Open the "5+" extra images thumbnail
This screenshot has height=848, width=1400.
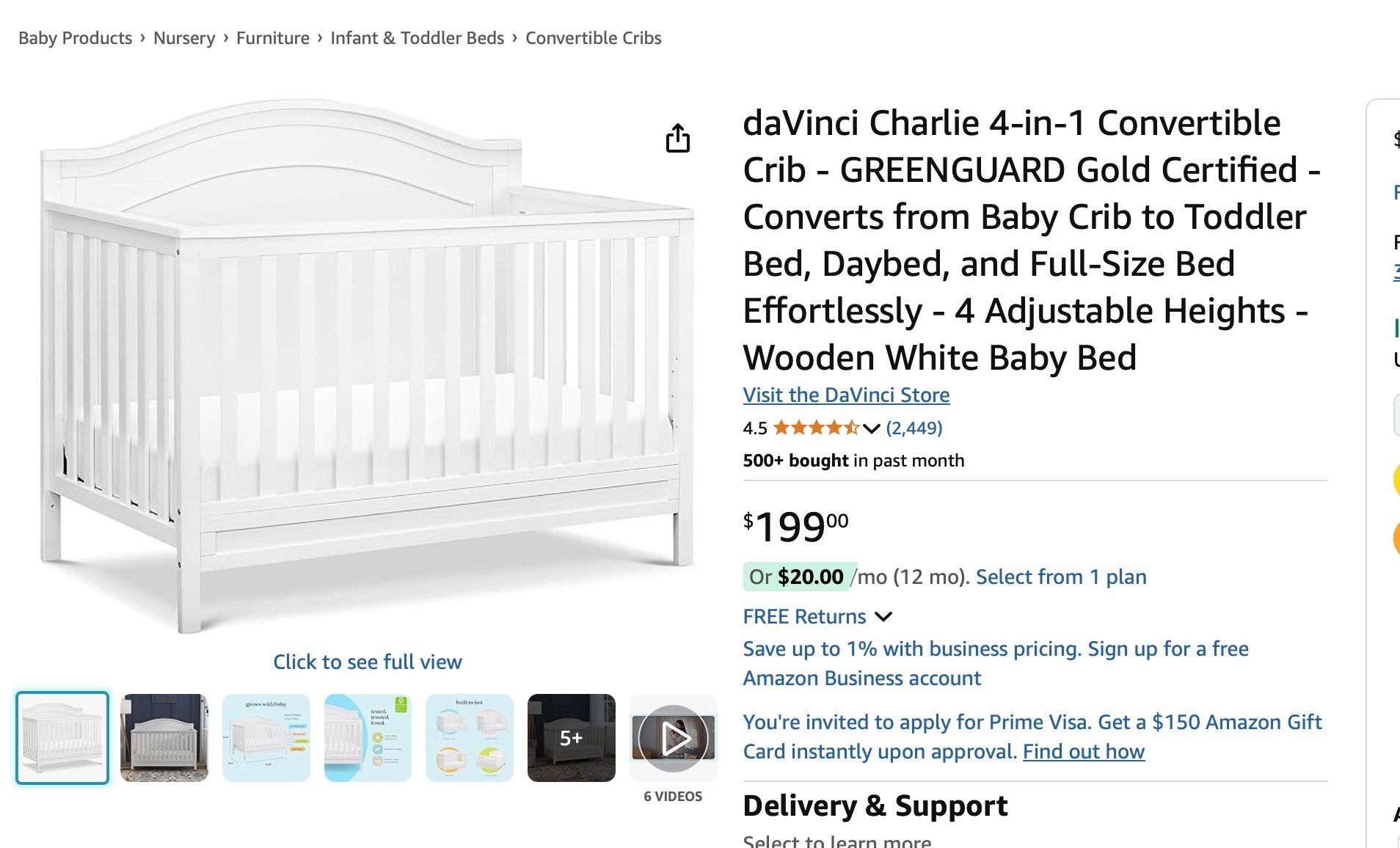pyautogui.click(x=572, y=737)
